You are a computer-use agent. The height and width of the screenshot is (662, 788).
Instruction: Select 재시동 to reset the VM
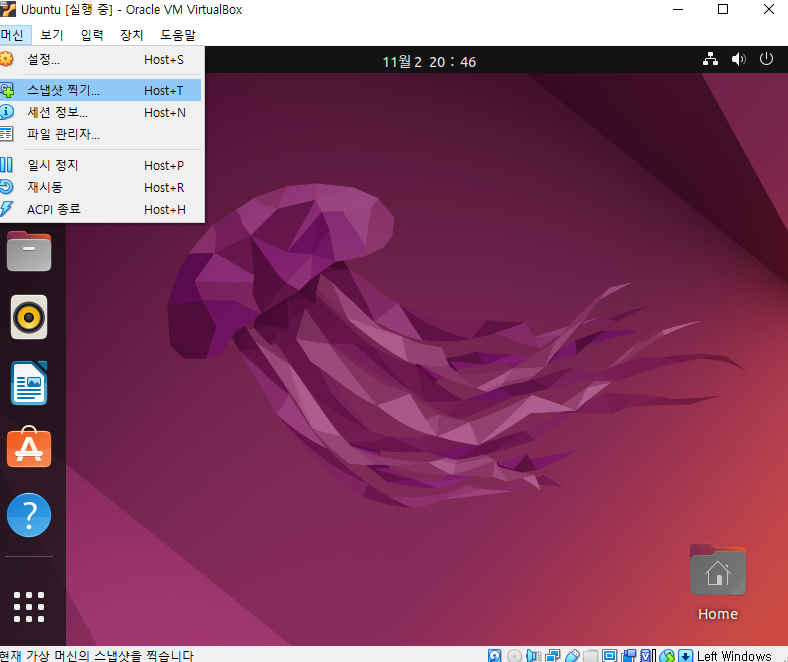(101, 187)
